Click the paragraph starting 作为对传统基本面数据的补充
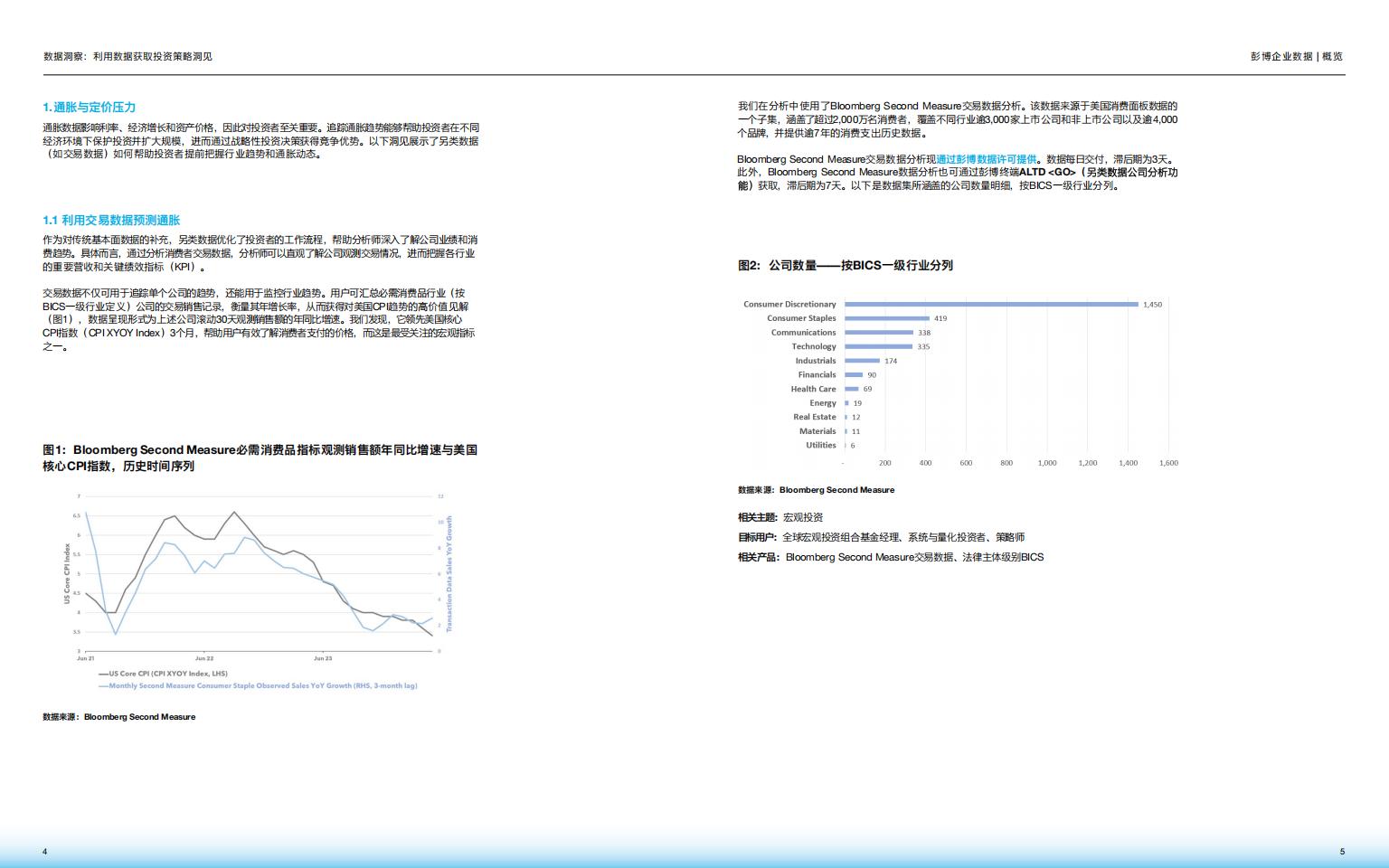 tap(260, 253)
